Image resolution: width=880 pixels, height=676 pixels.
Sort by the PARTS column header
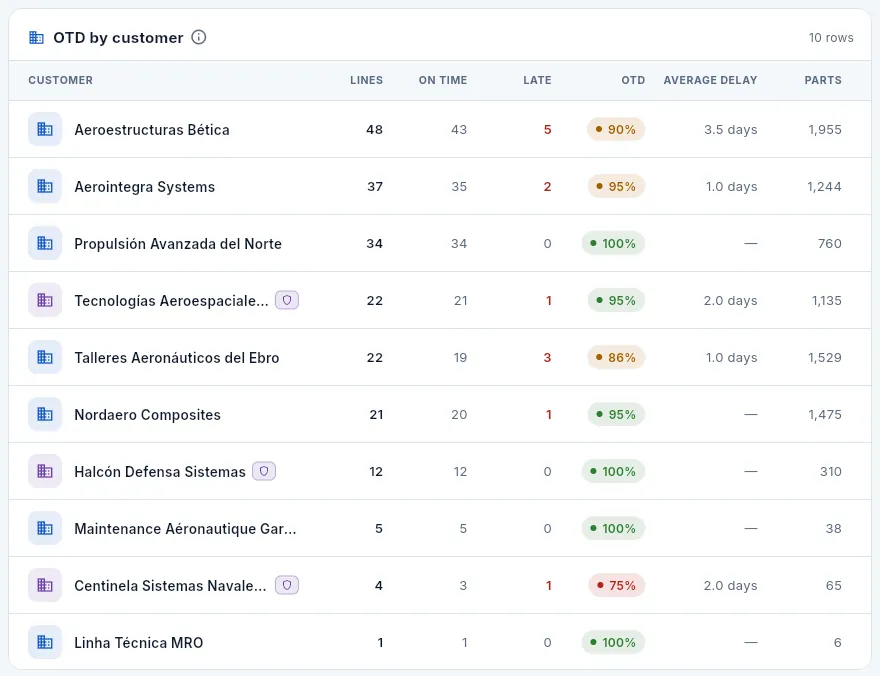coord(823,80)
